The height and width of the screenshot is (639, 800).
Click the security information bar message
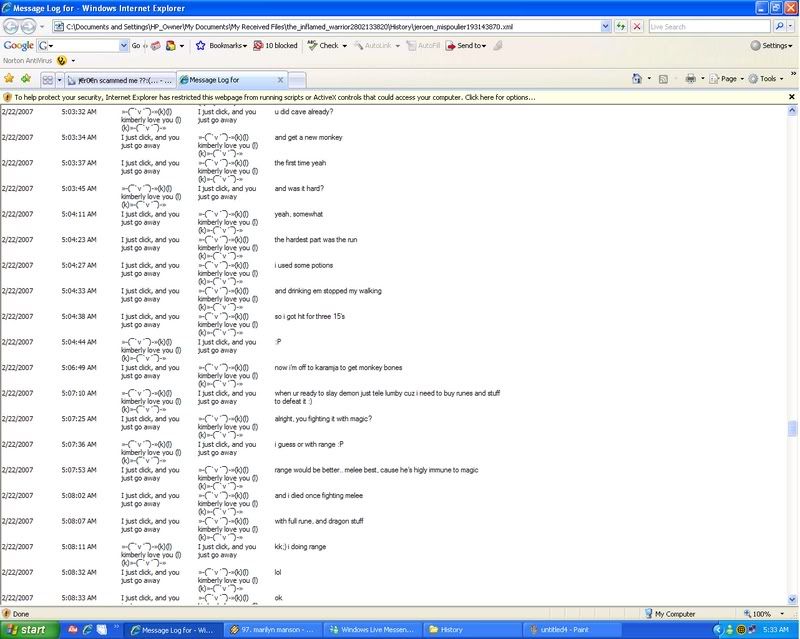point(274,97)
